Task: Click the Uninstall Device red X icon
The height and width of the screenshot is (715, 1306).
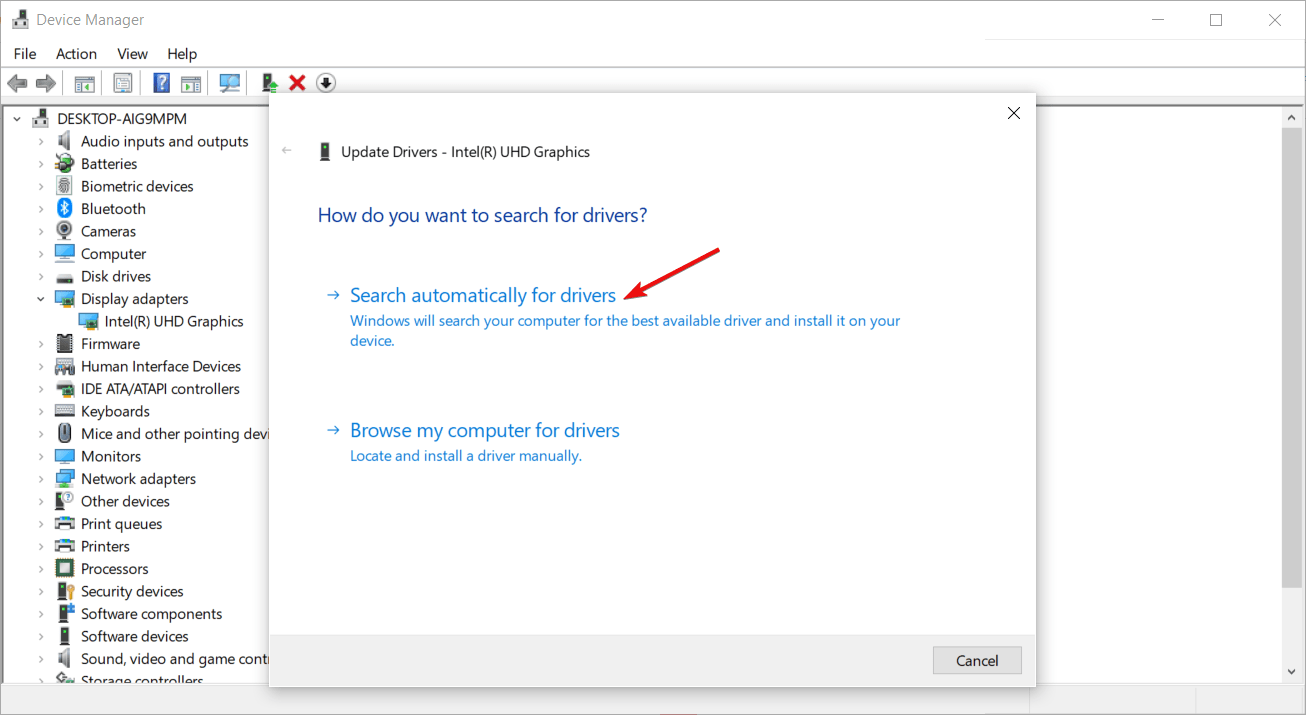Action: tap(297, 82)
